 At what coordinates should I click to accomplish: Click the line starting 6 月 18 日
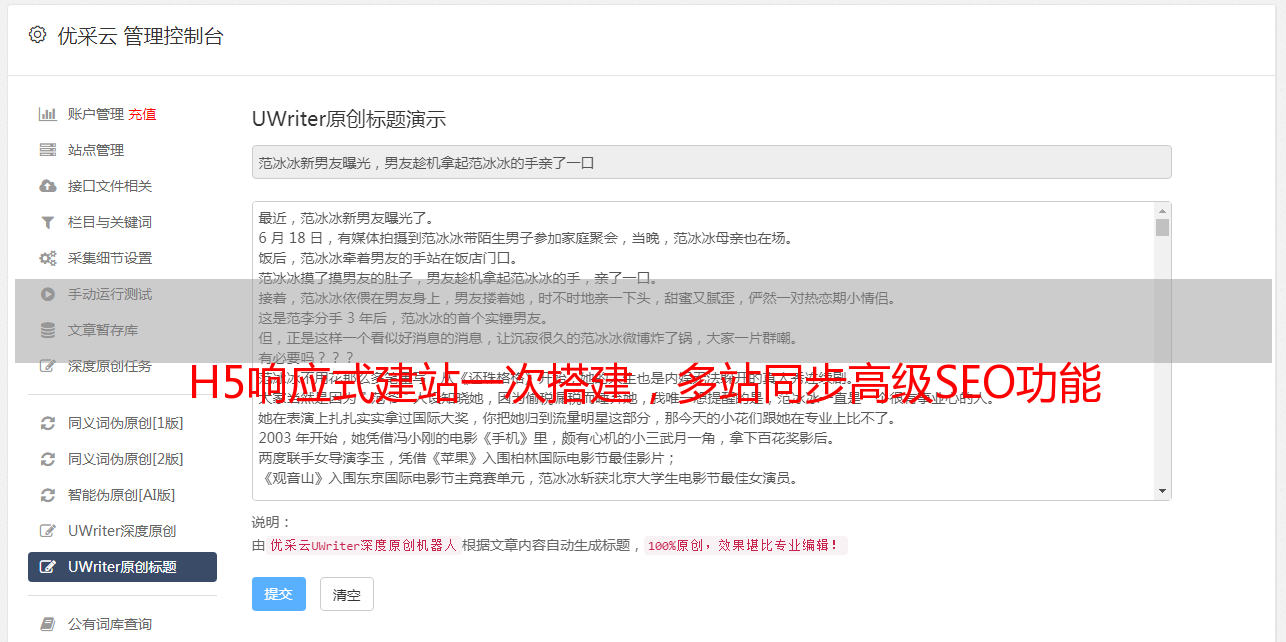pyautogui.click(x=525, y=238)
